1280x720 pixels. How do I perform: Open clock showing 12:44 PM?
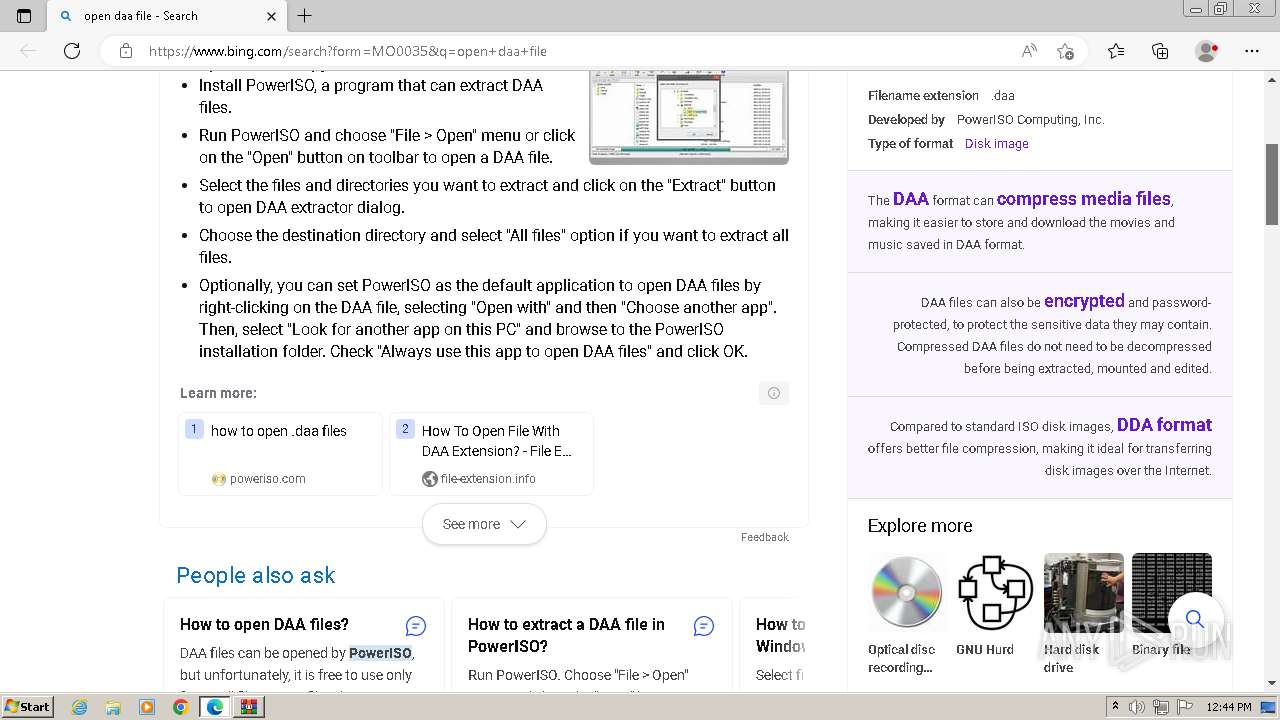tap(1228, 707)
